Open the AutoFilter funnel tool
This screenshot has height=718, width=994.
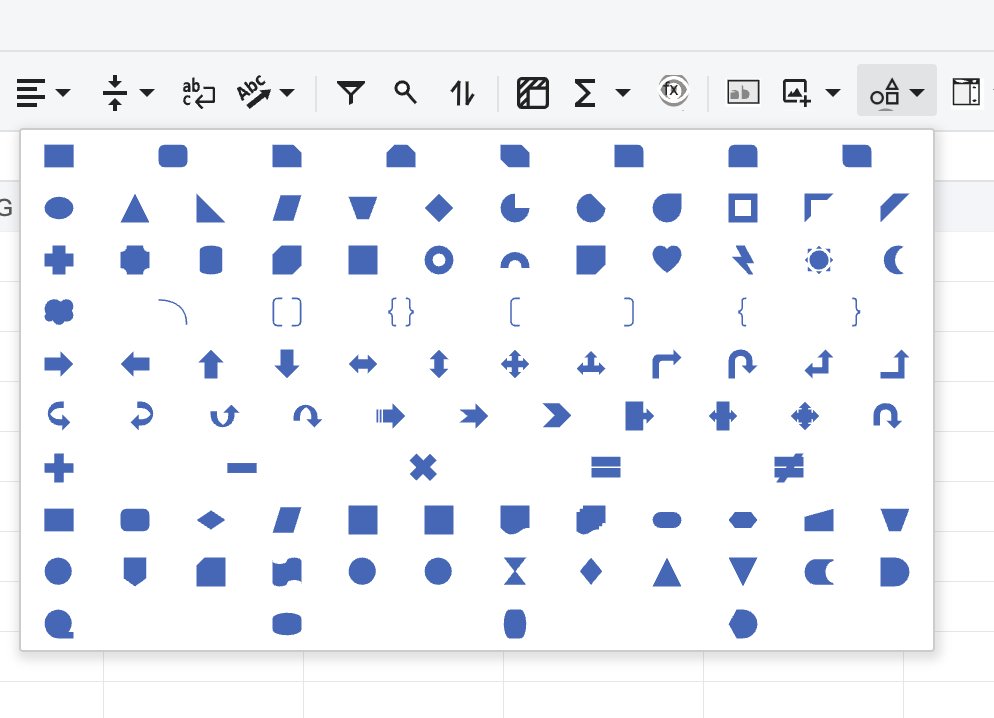pyautogui.click(x=351, y=93)
